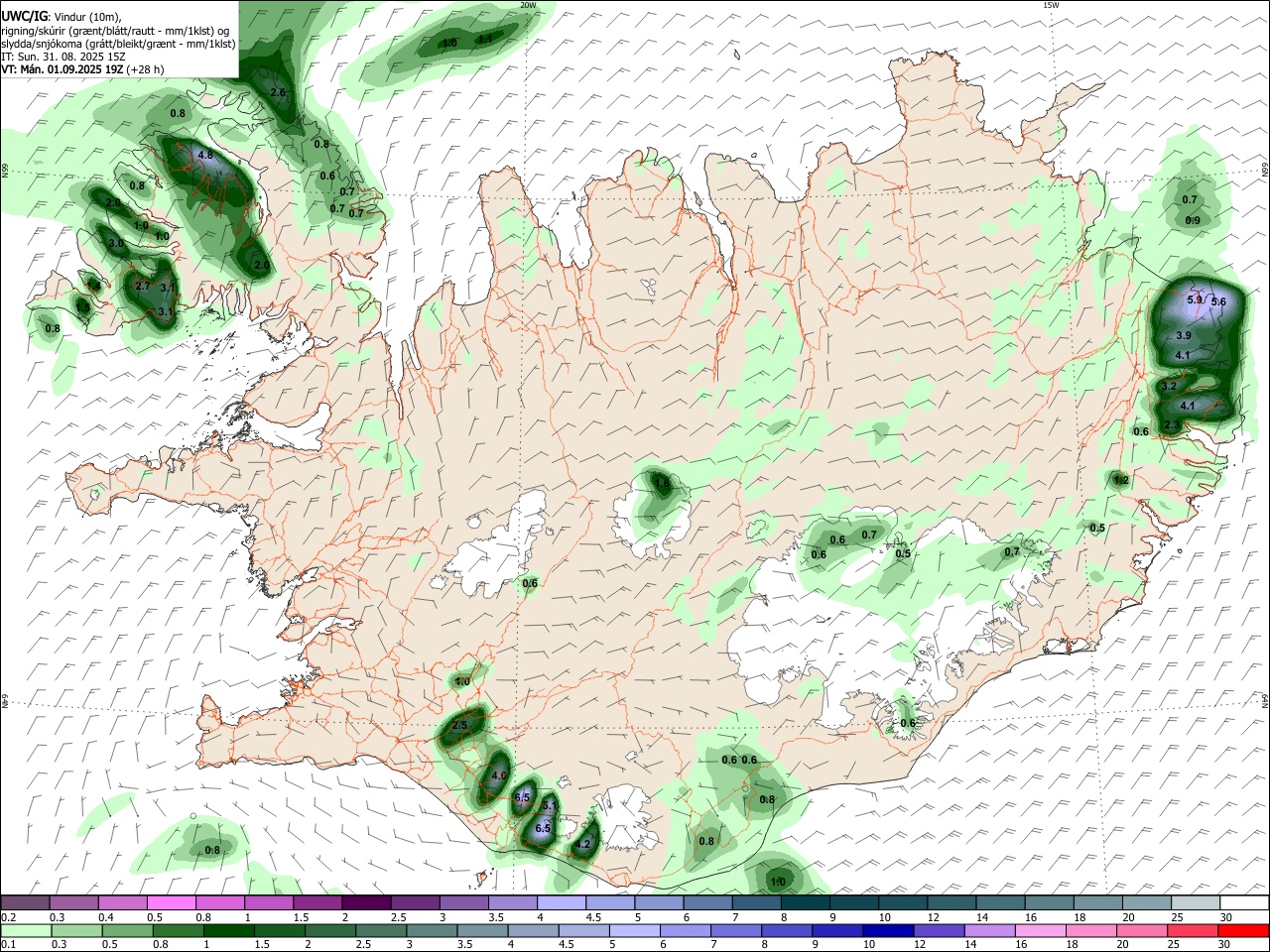
Task: Click the 5.6 value on the east coast
Action: click(1218, 302)
